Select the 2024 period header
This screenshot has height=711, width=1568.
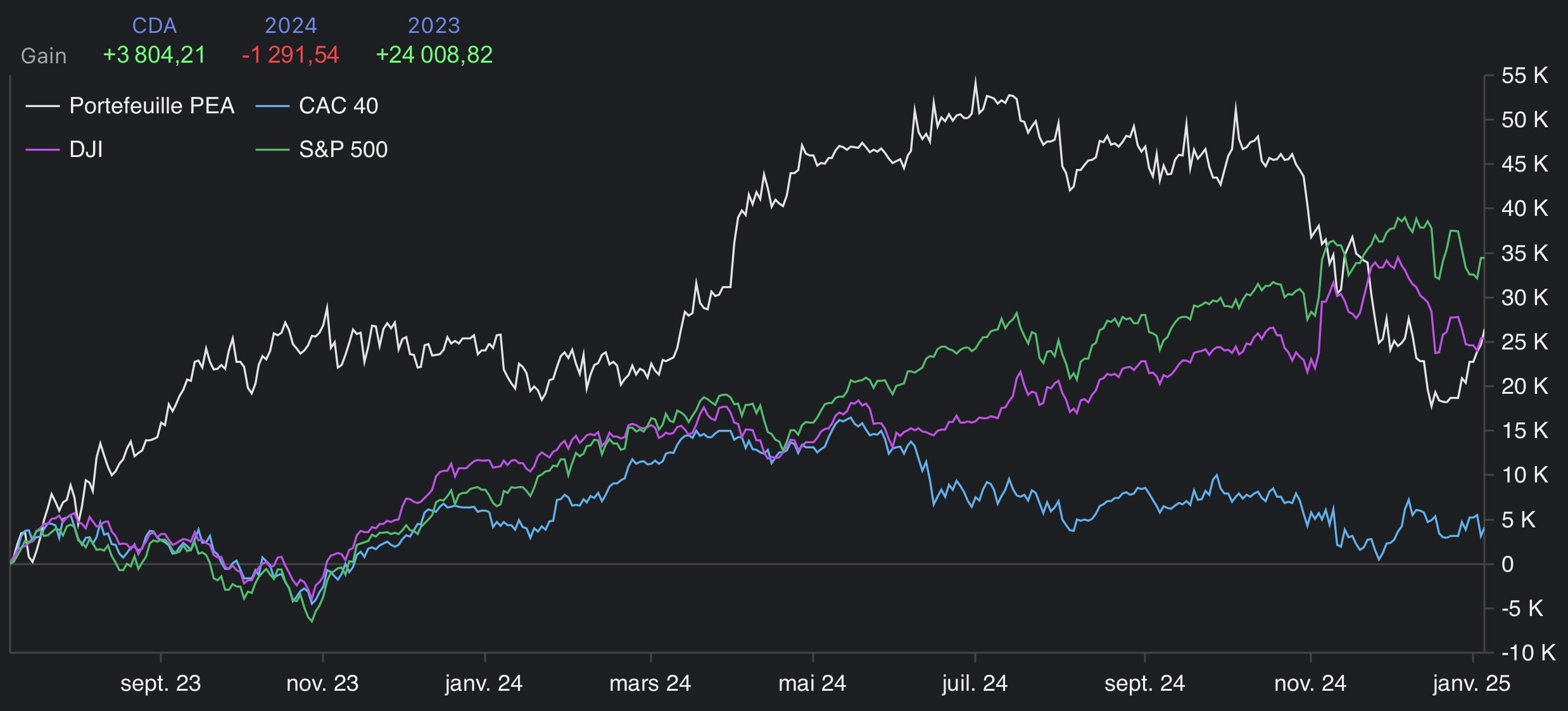[291, 25]
